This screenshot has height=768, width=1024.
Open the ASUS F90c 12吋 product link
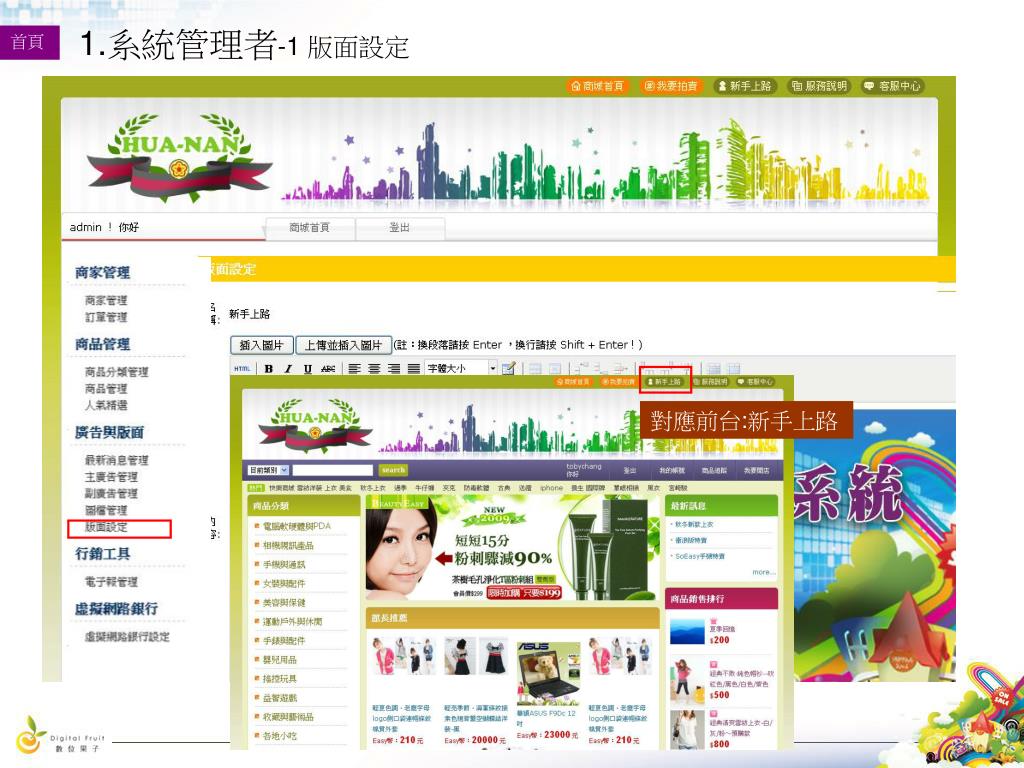546,718
